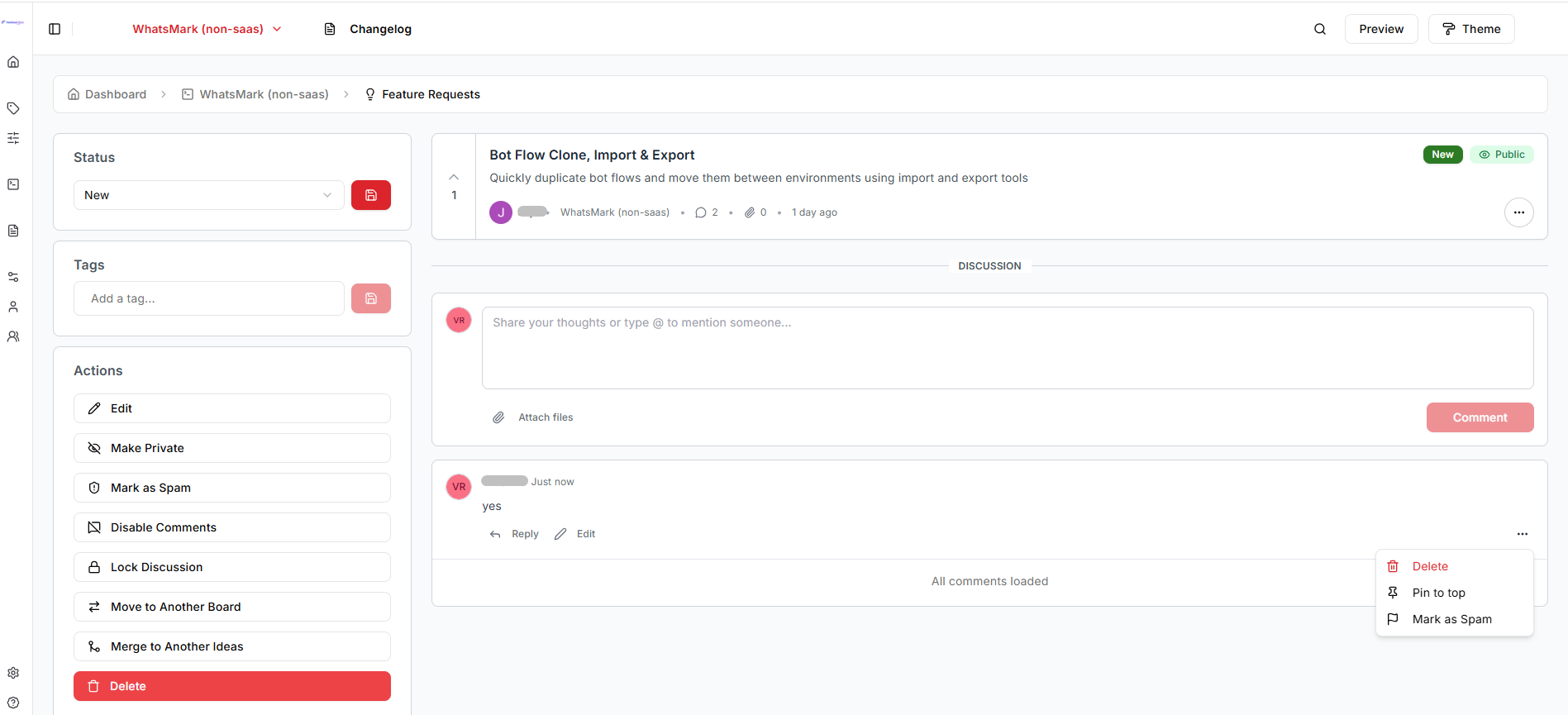This screenshot has width=1568, height=715.
Task: Click Reply under the comment
Action: pyautogui.click(x=514, y=534)
